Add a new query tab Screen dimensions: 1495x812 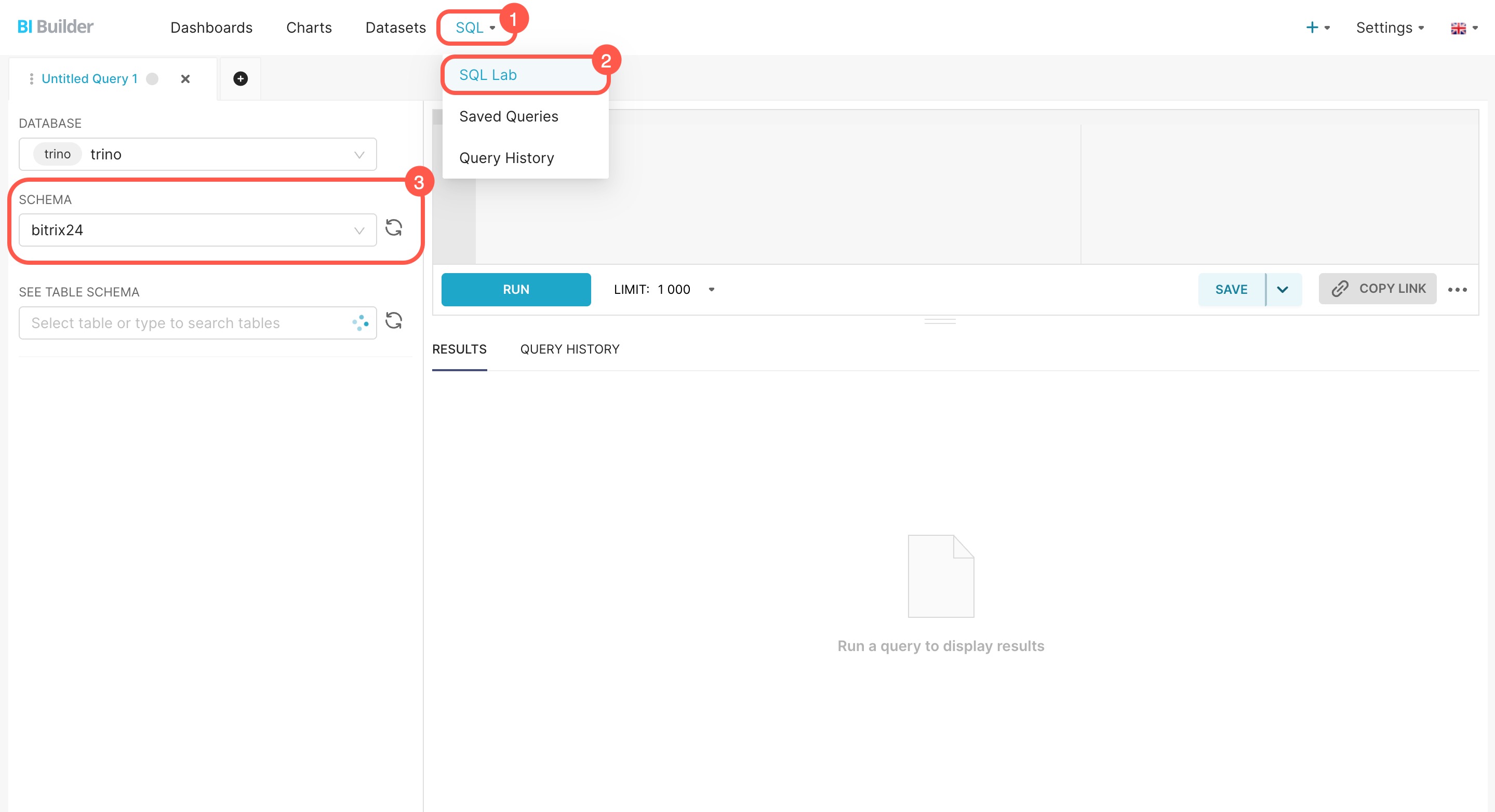pyautogui.click(x=241, y=78)
